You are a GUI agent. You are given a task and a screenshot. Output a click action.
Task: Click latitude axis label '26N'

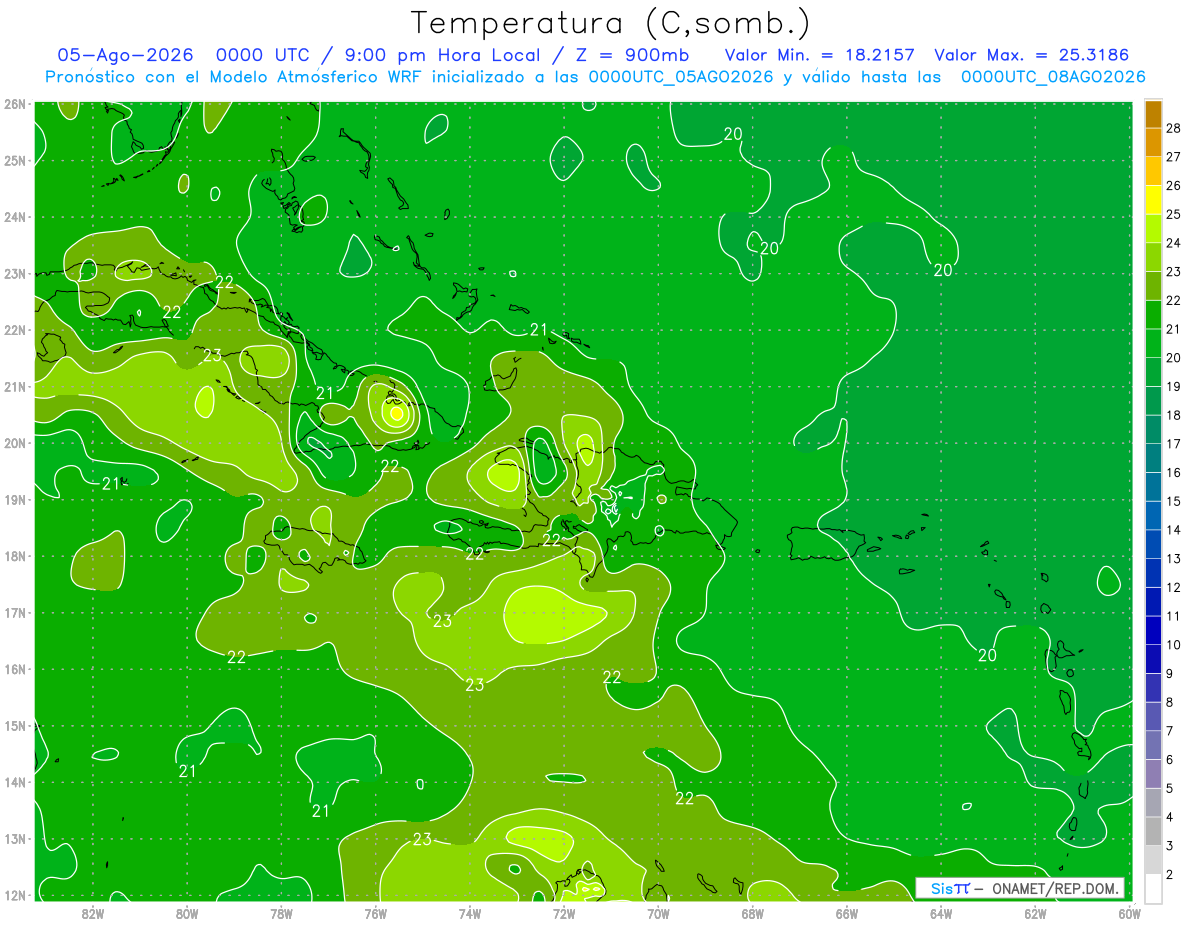[15, 104]
